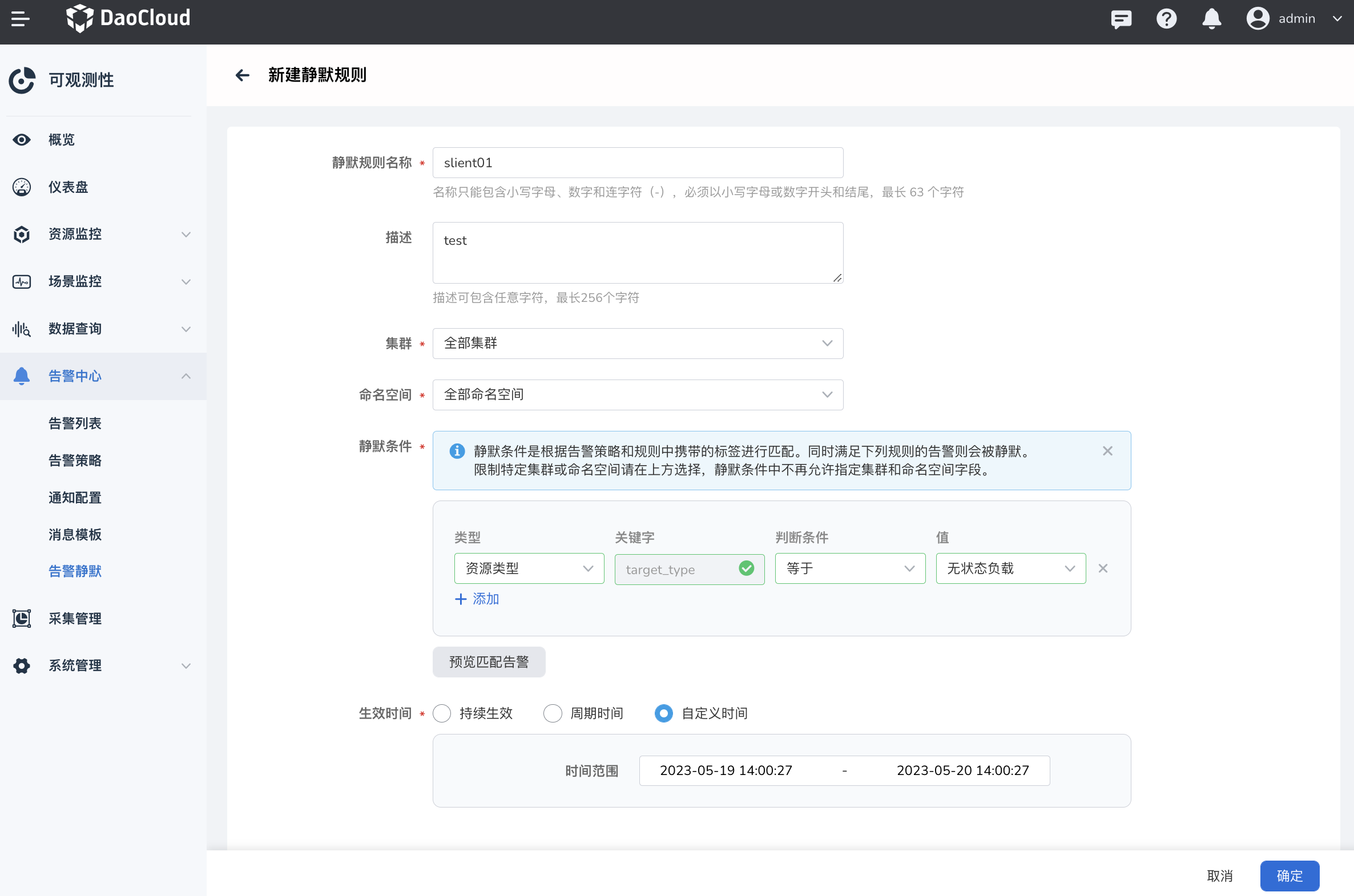Click the green check icon in keyword field
Image resolution: width=1354 pixels, height=896 pixels.
coord(747,568)
